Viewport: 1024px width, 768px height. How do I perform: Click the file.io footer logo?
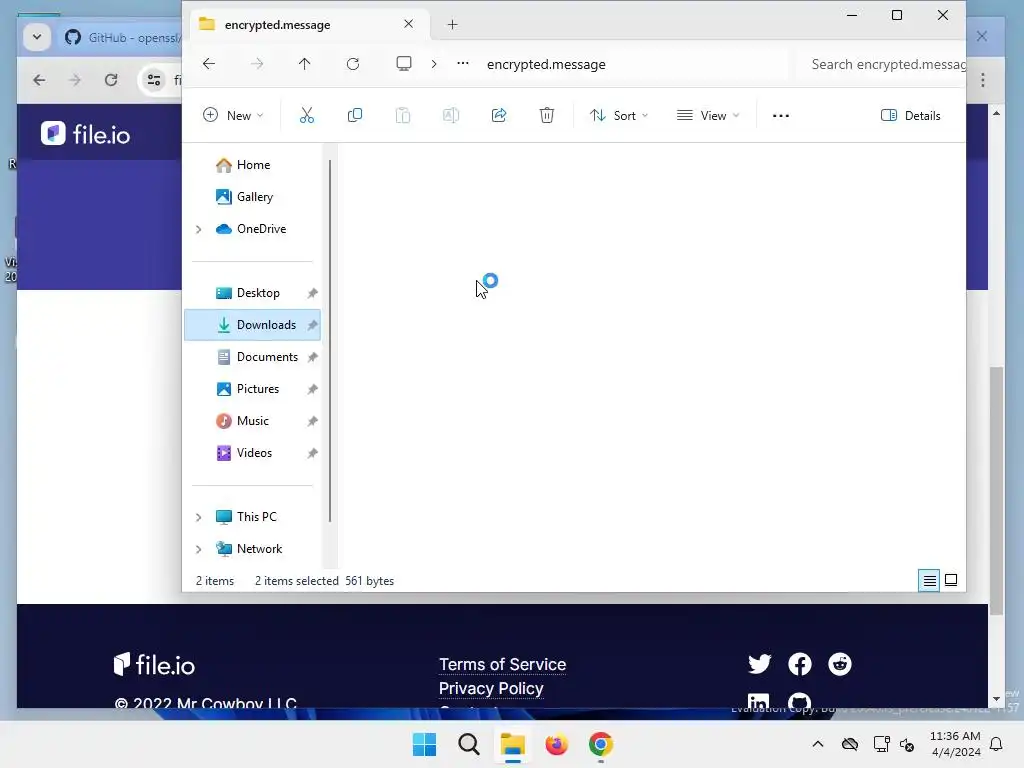coord(154,665)
